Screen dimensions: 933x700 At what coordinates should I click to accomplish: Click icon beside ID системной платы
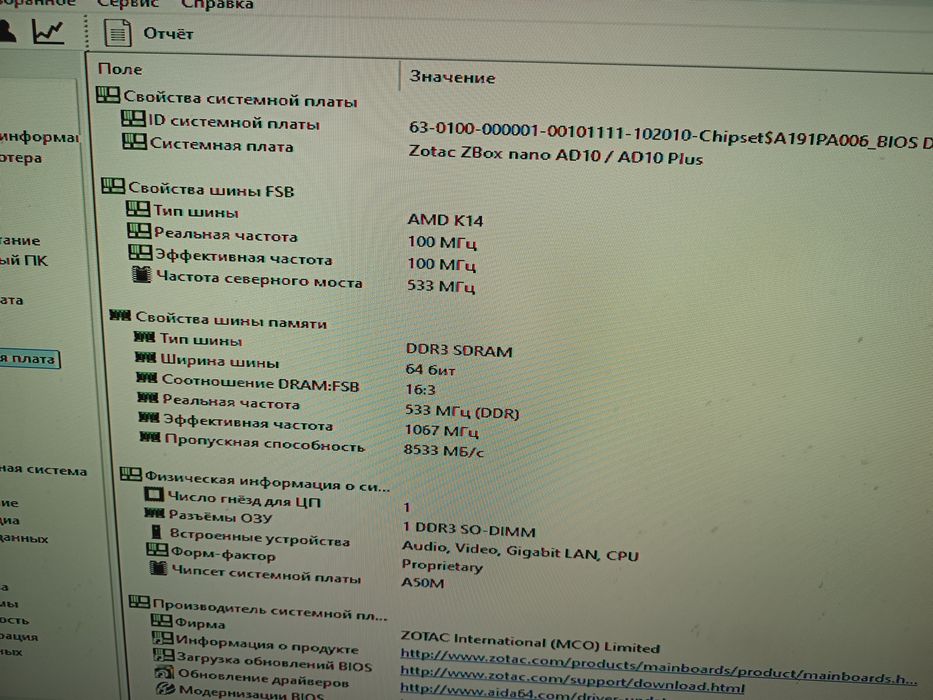(x=133, y=118)
